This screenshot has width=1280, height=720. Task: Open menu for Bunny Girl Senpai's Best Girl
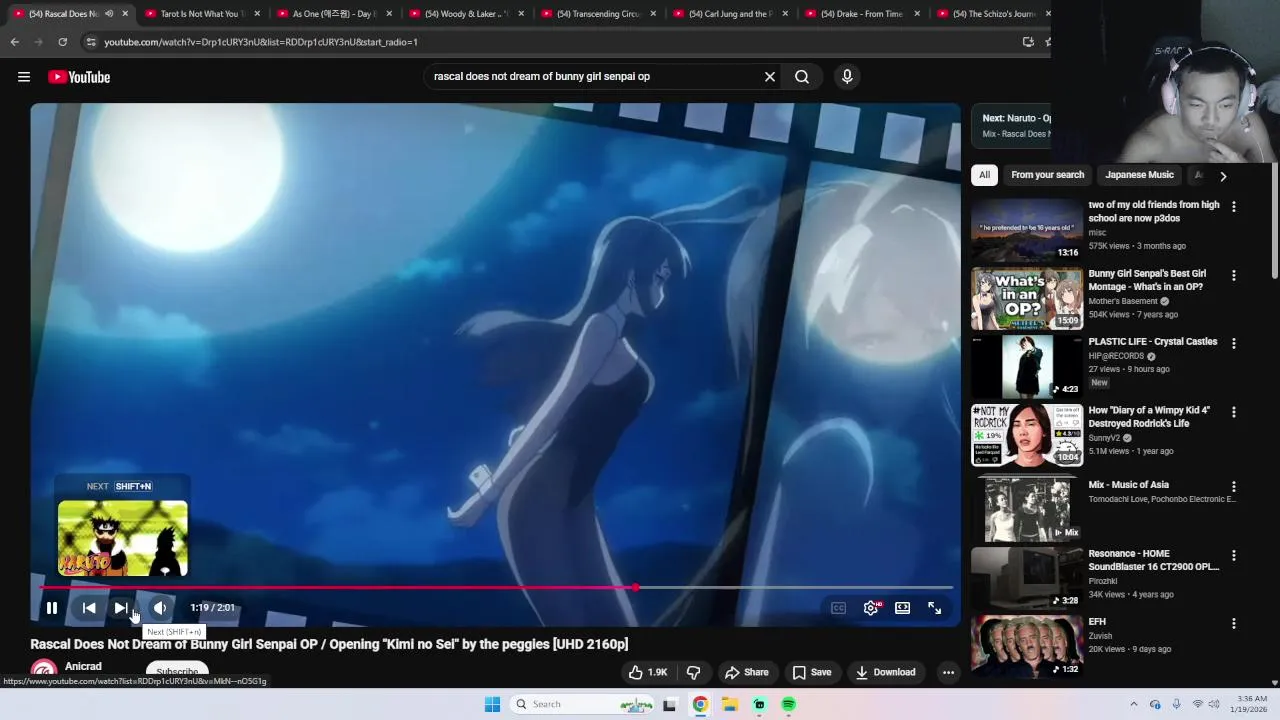point(1233,275)
